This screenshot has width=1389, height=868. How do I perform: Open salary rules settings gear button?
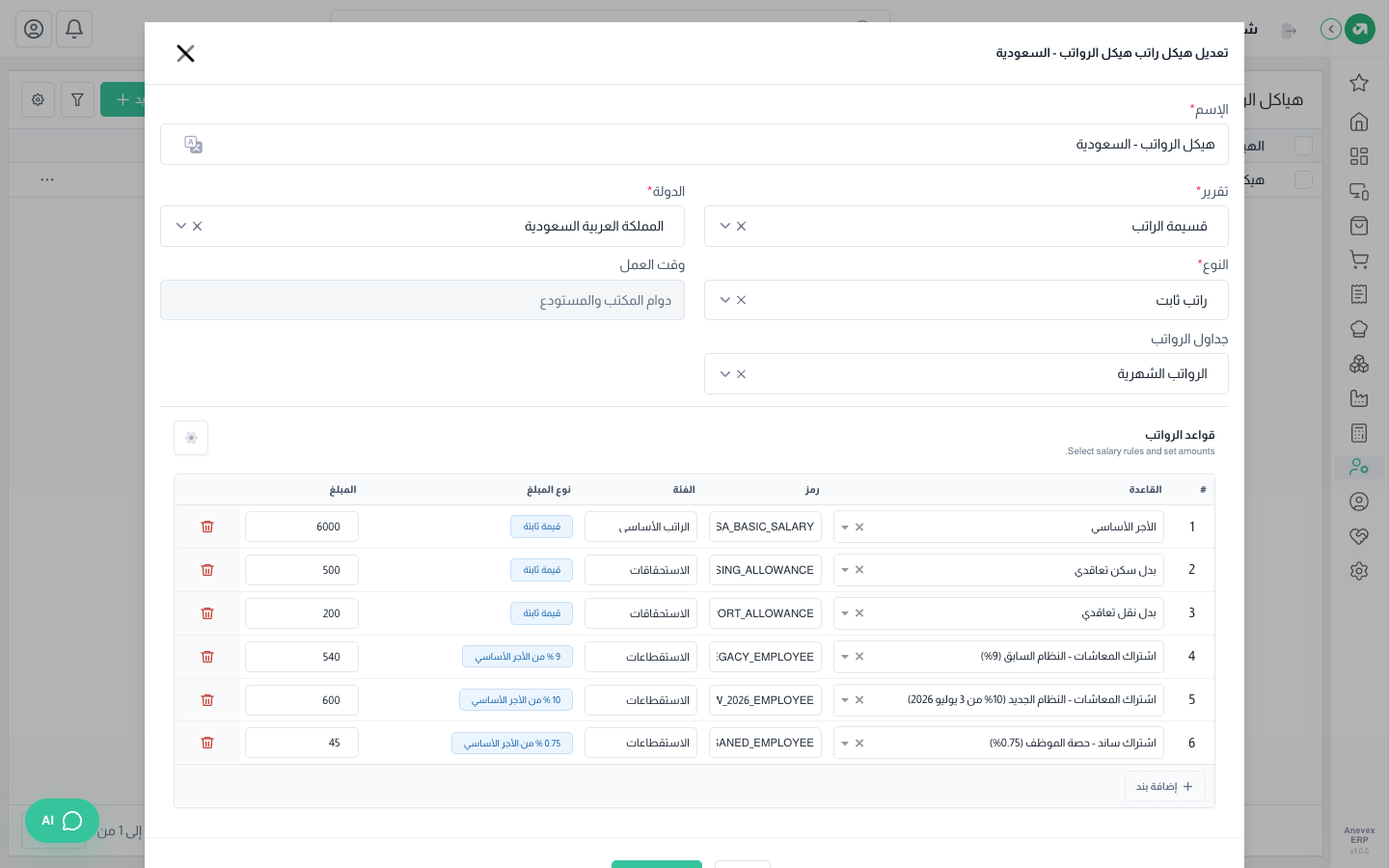coord(191,438)
